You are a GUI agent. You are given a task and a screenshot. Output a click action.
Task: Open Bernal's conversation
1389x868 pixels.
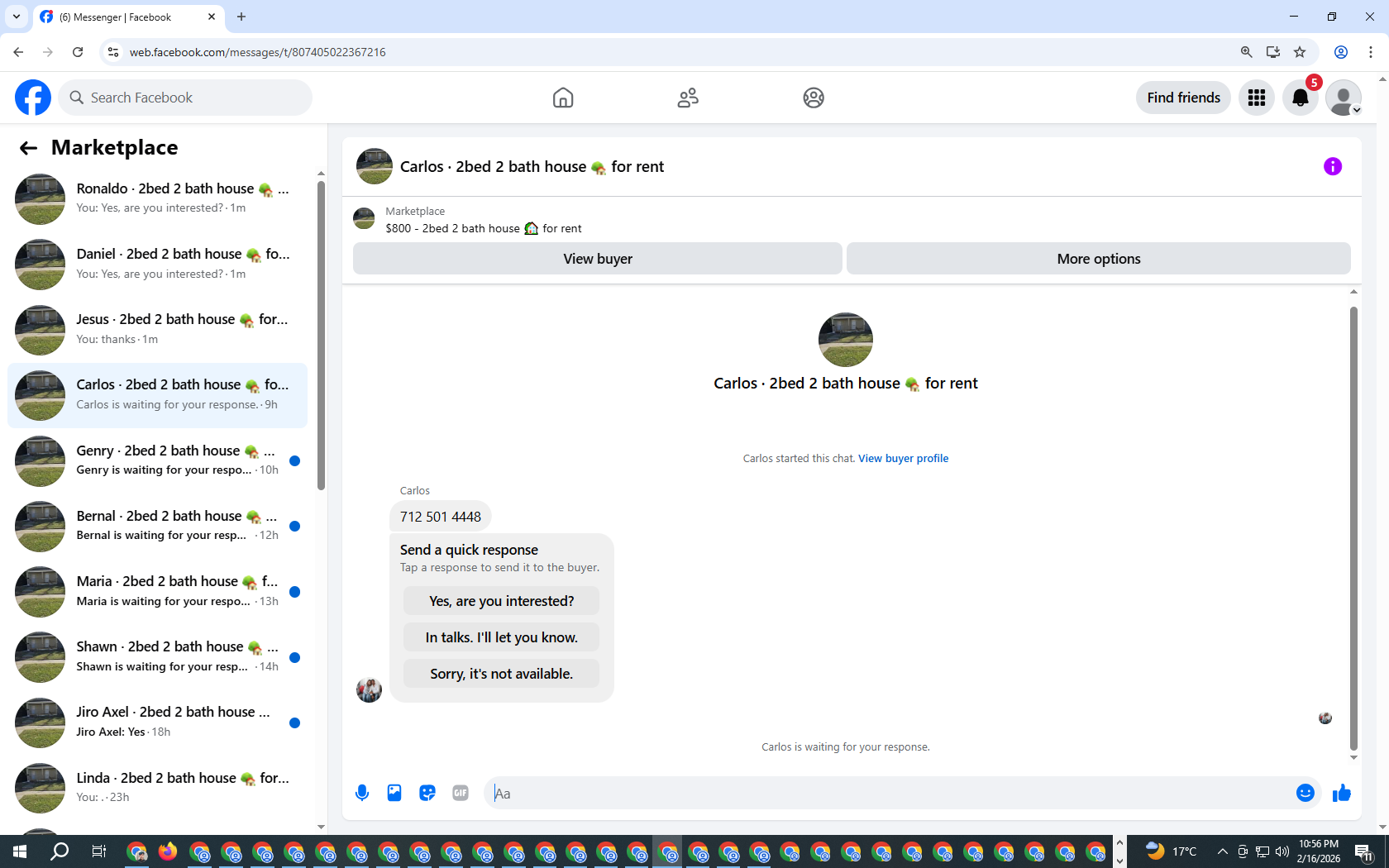157,526
